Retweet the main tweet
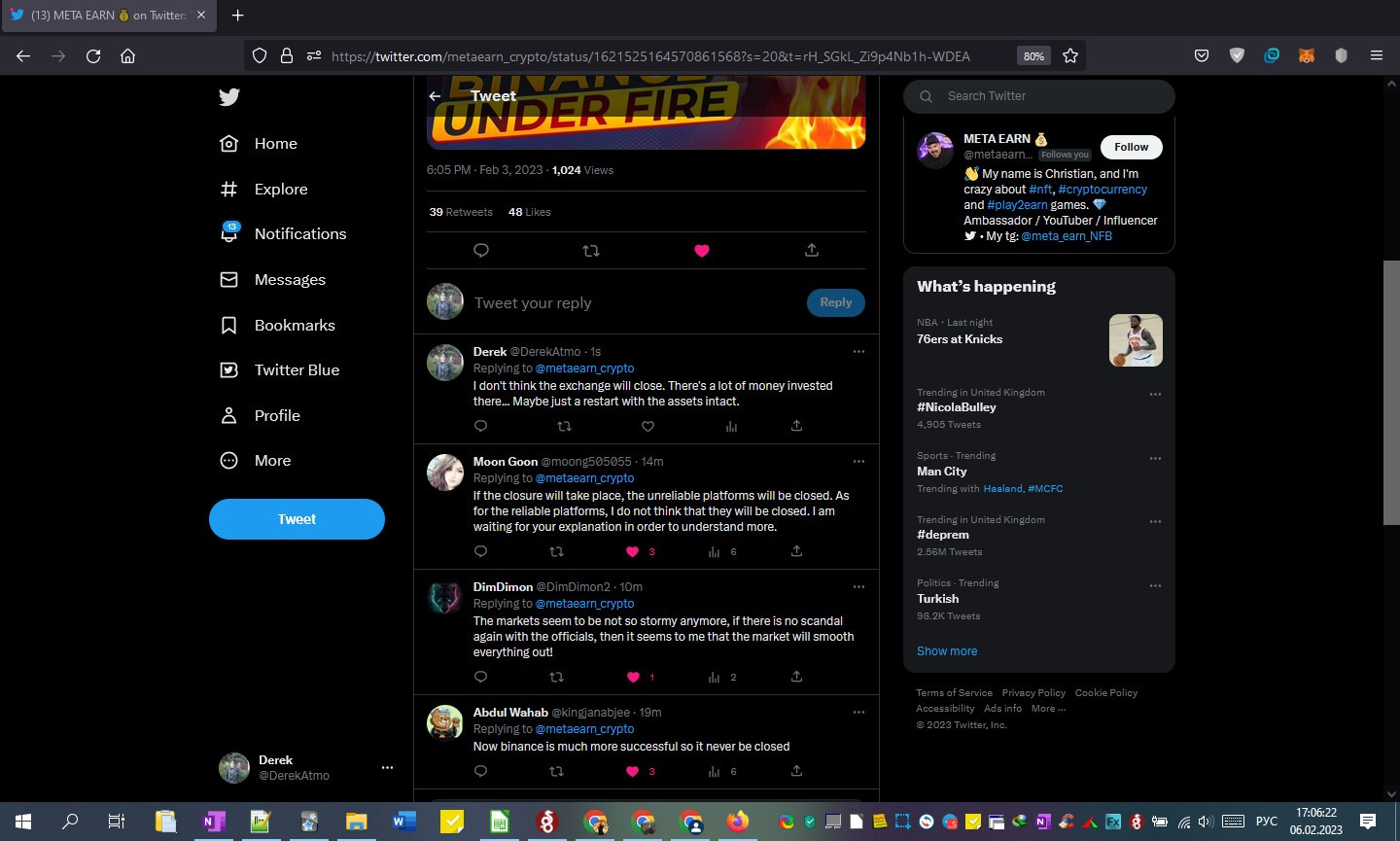 pyautogui.click(x=590, y=251)
